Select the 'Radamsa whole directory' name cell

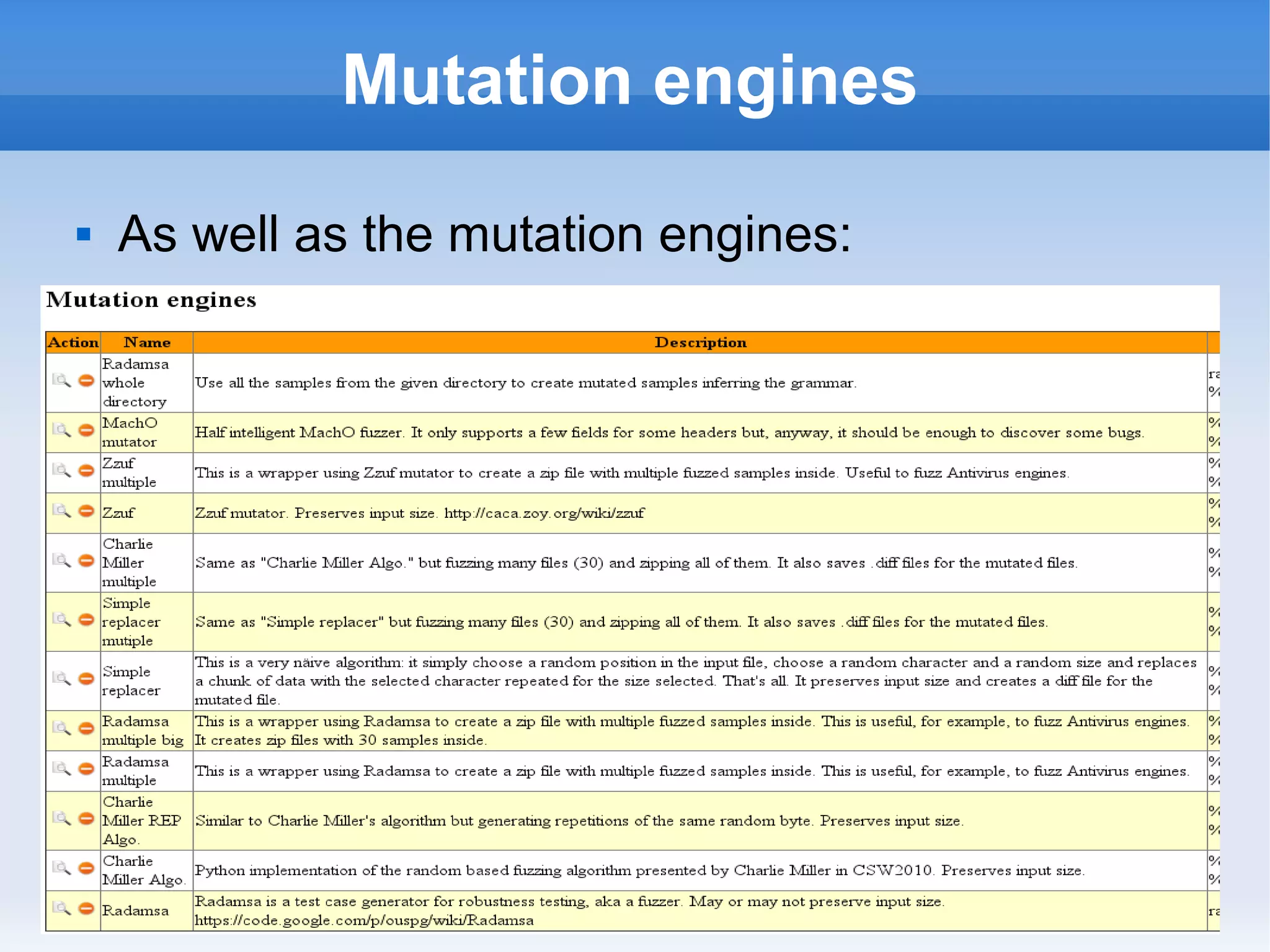point(147,383)
